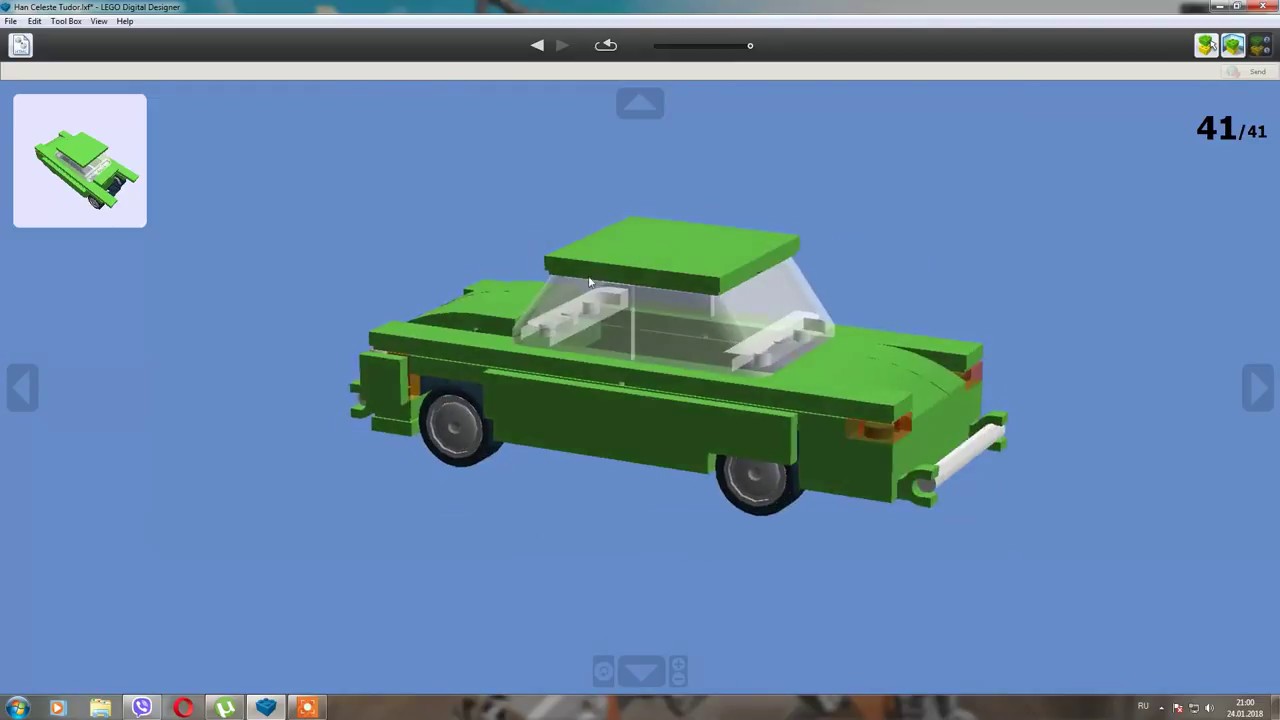Go to next building step arrow
Screen dimensions: 1280x720
tap(561, 45)
